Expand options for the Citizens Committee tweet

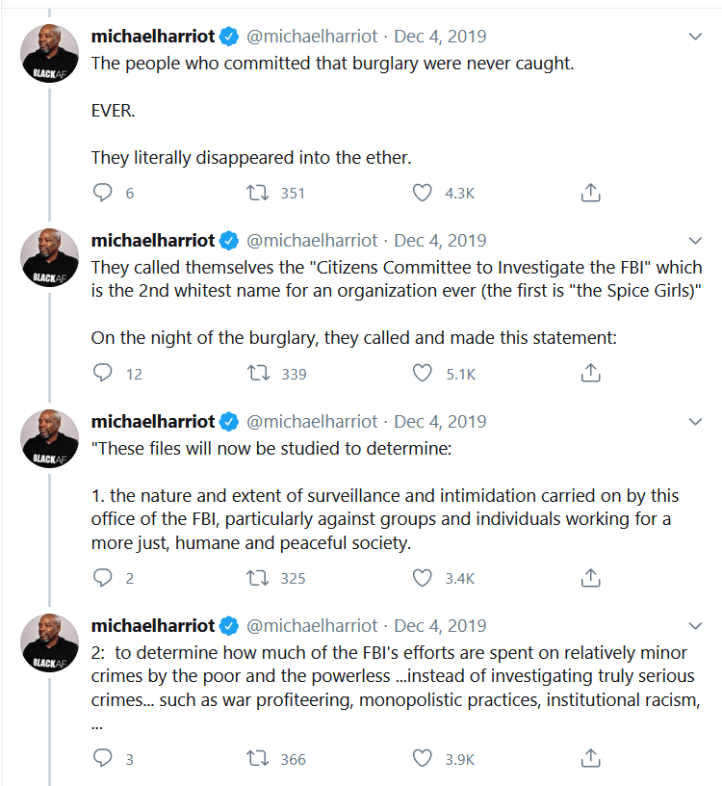coord(697,241)
